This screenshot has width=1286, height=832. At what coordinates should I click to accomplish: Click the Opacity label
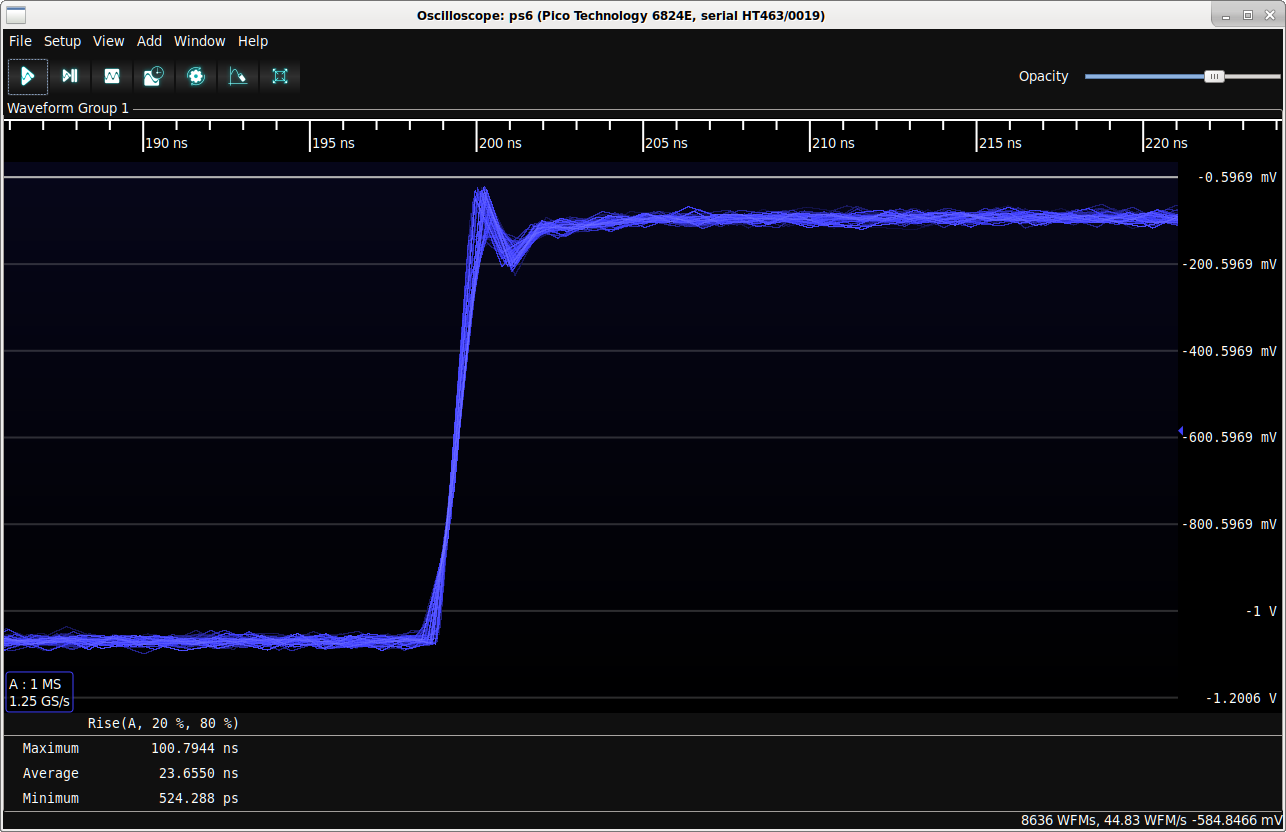pos(1044,76)
